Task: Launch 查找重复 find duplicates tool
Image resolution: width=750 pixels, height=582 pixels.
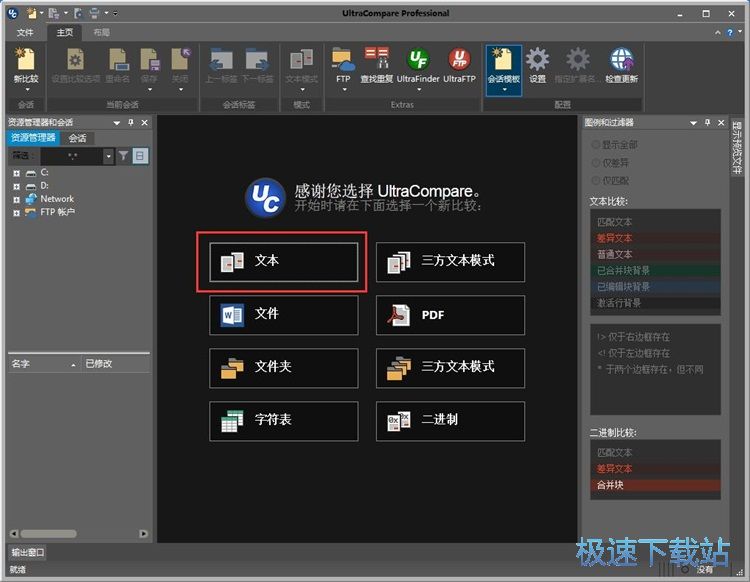Action: (x=376, y=59)
